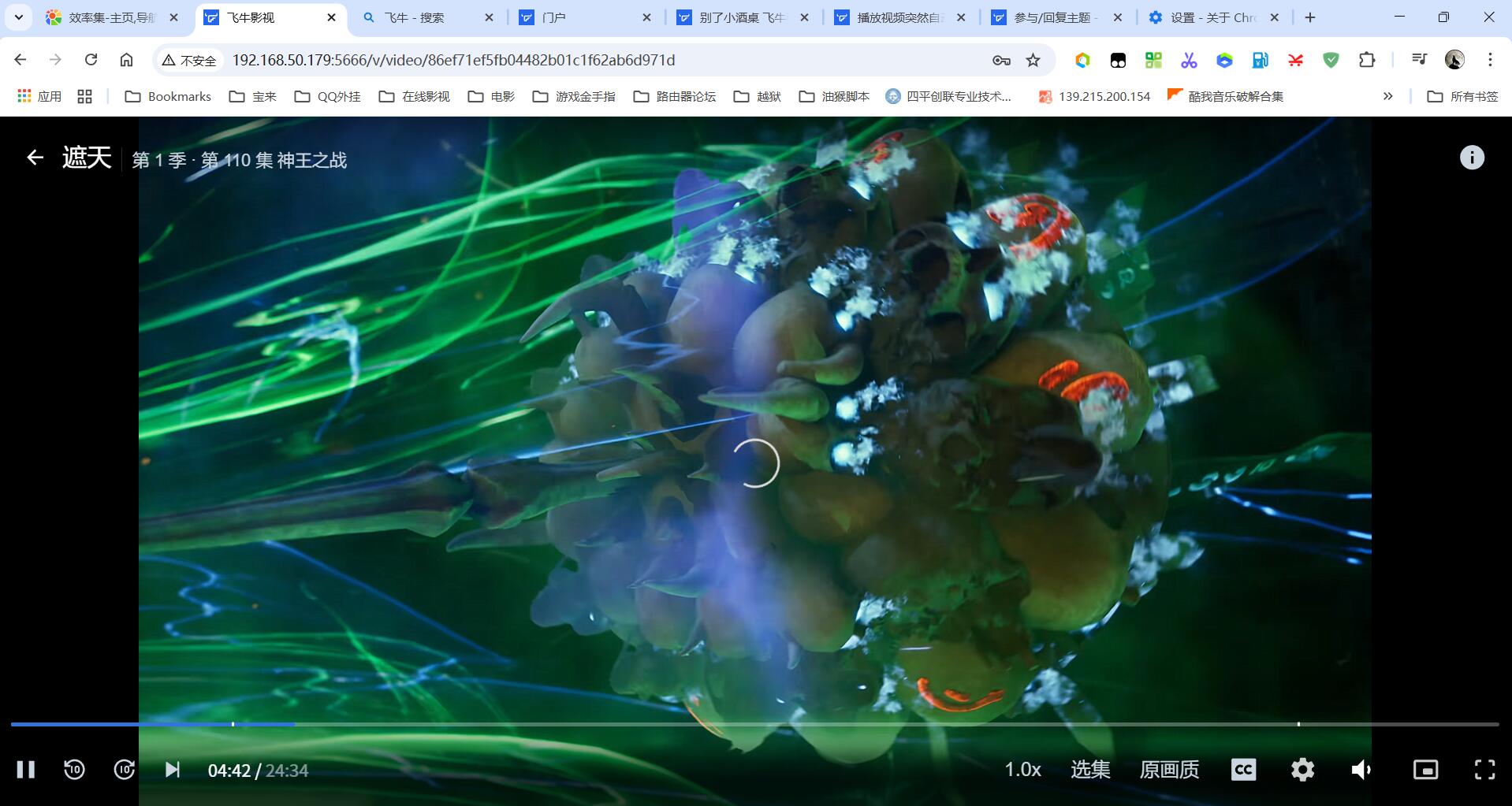Image resolution: width=1512 pixels, height=806 pixels.
Task: Open the 应用 apps shortcut
Action: point(39,96)
